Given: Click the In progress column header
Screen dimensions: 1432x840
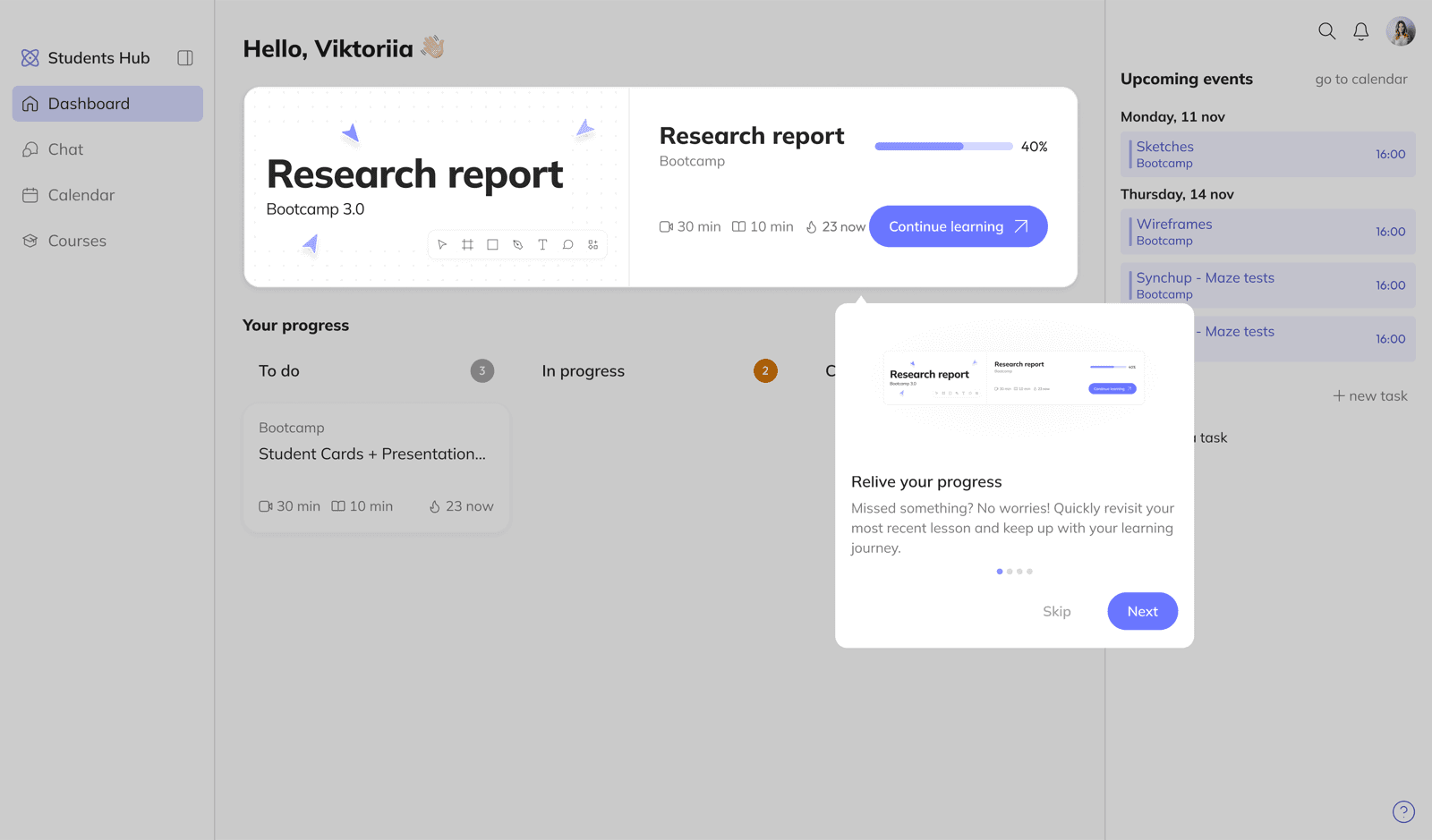Looking at the screenshot, I should (x=584, y=371).
